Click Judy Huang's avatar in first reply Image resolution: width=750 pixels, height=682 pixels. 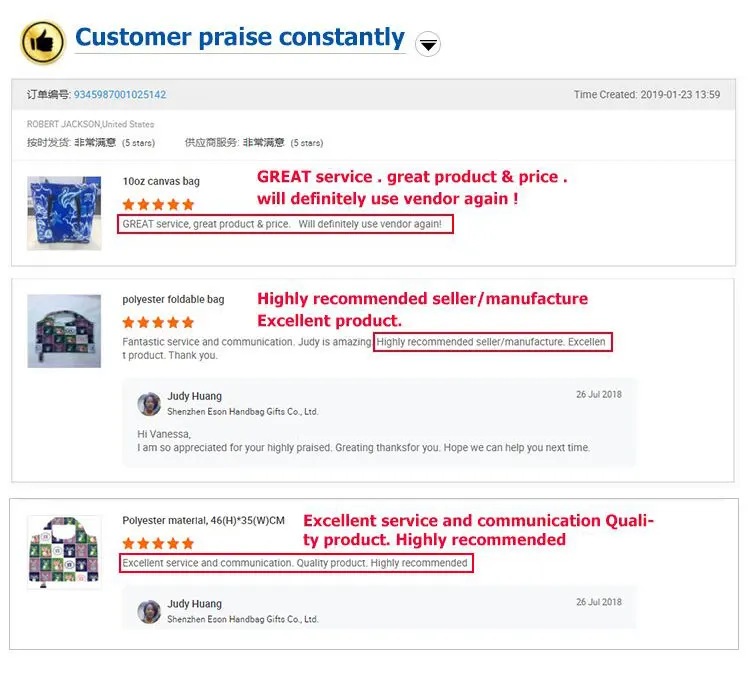pos(149,404)
